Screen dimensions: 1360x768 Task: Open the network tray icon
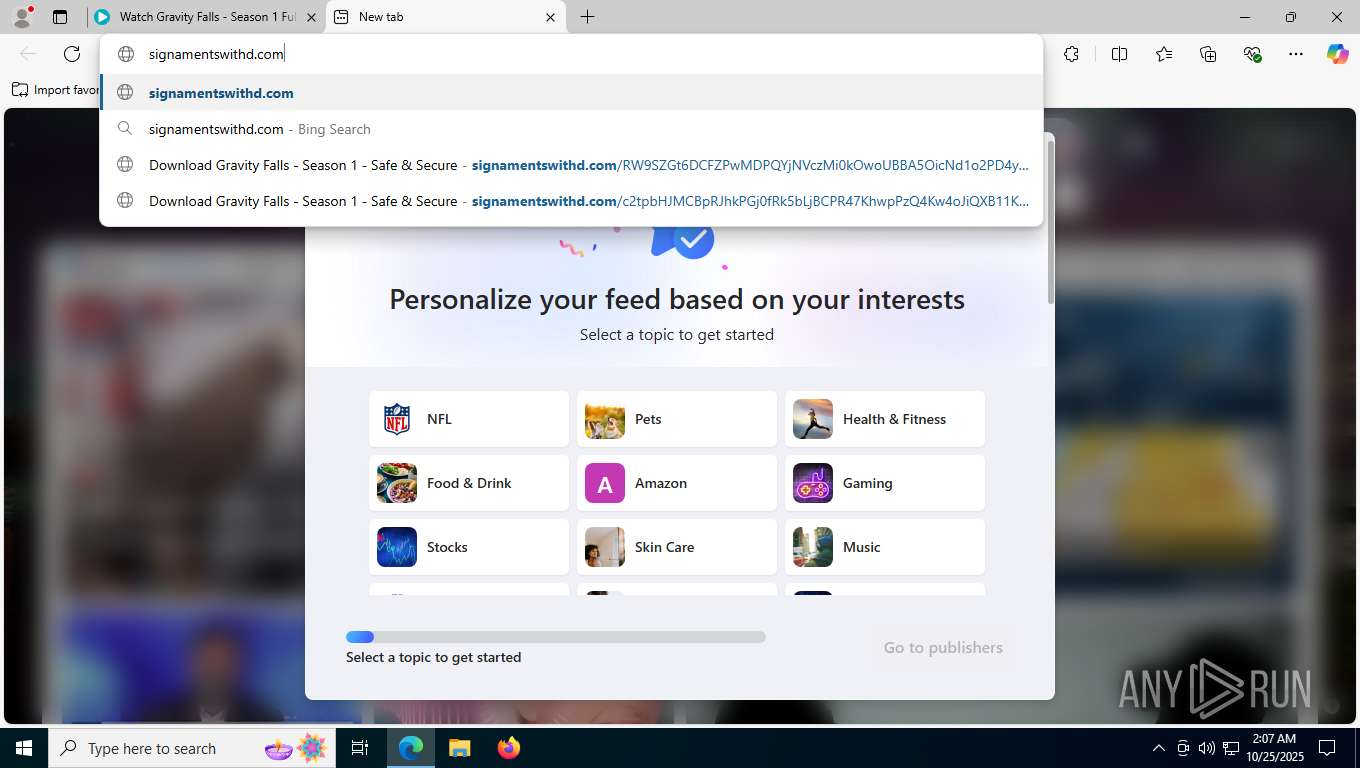(x=1231, y=748)
